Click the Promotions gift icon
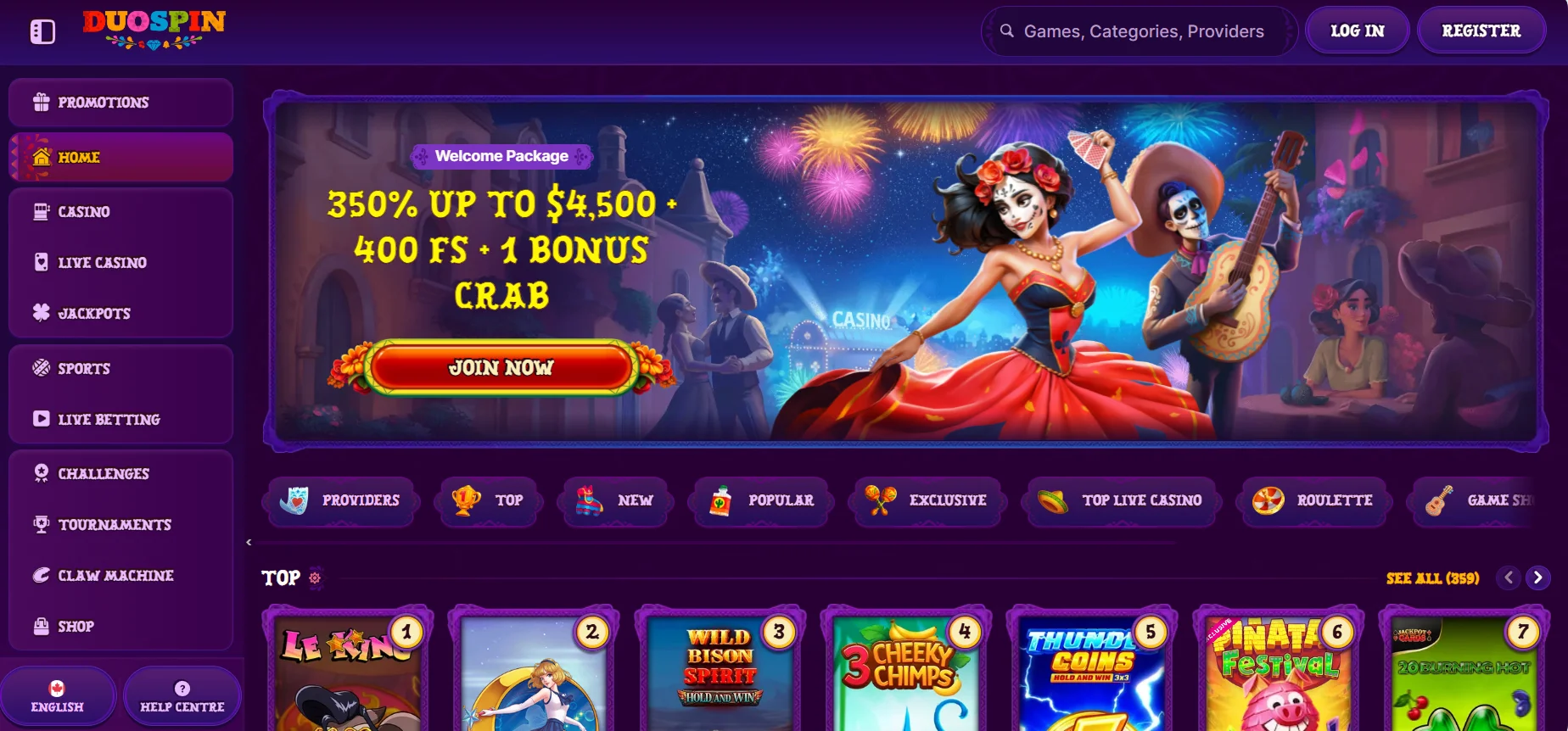Screen dimensions: 1568x731 41,102
